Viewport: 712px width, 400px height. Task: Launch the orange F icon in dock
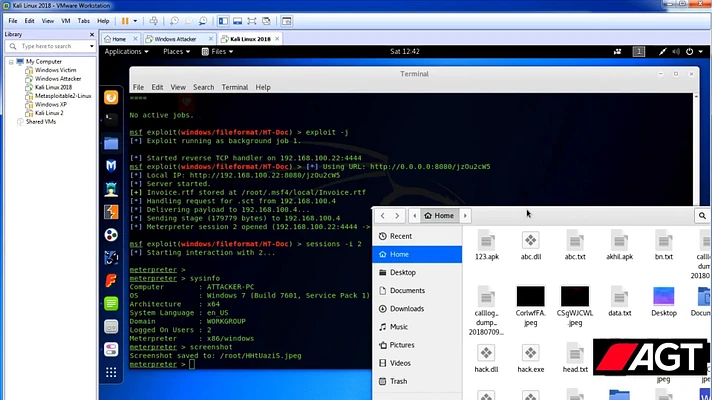111,281
